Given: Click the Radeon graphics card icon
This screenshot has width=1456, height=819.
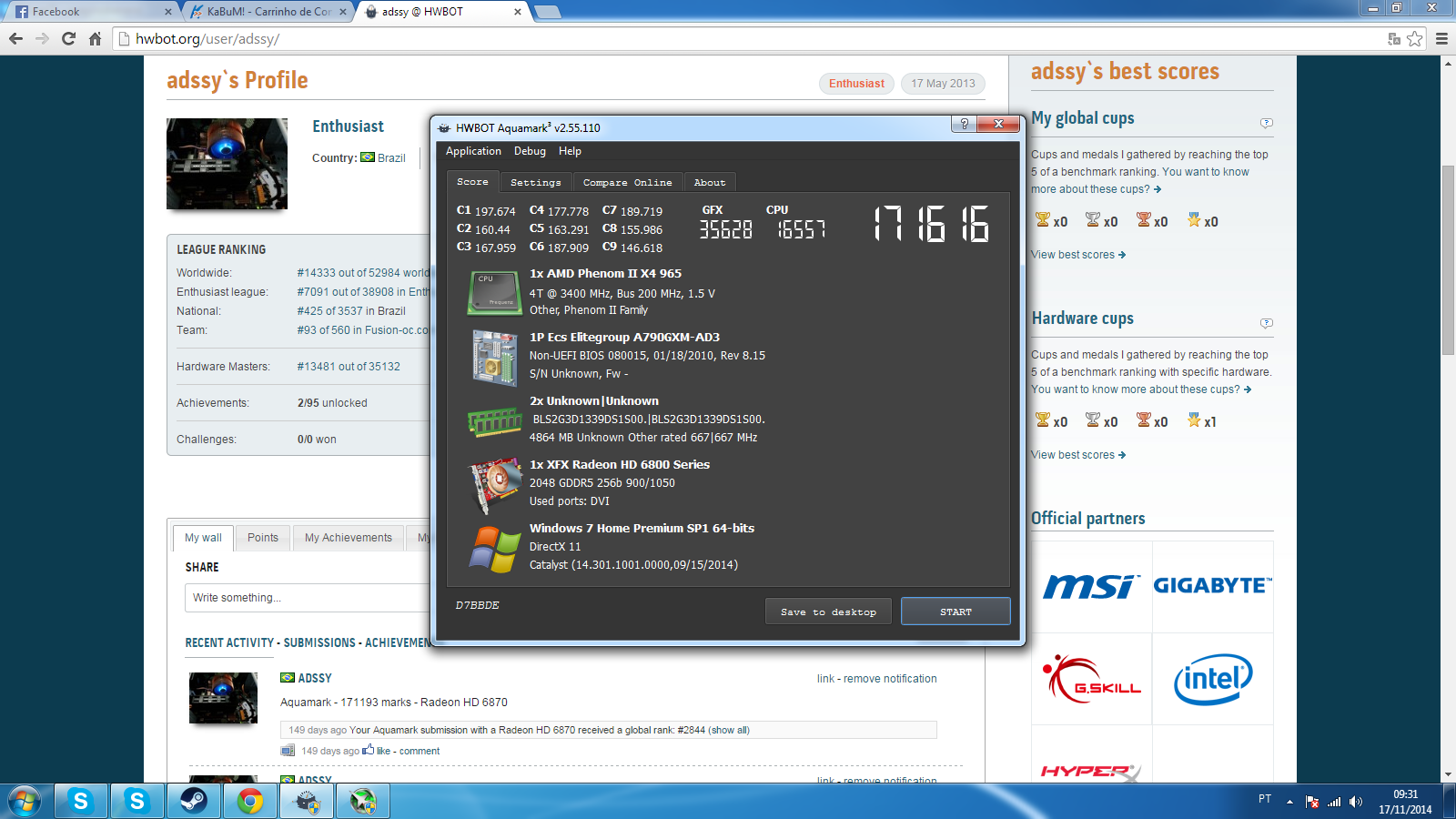Looking at the screenshot, I should click(494, 486).
